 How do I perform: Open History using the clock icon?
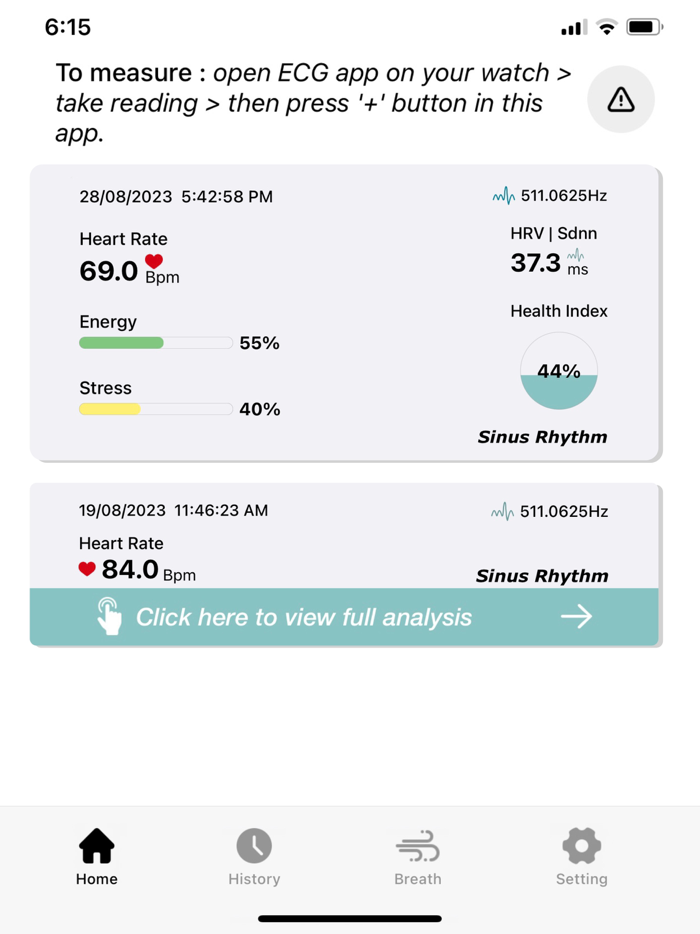coord(254,856)
